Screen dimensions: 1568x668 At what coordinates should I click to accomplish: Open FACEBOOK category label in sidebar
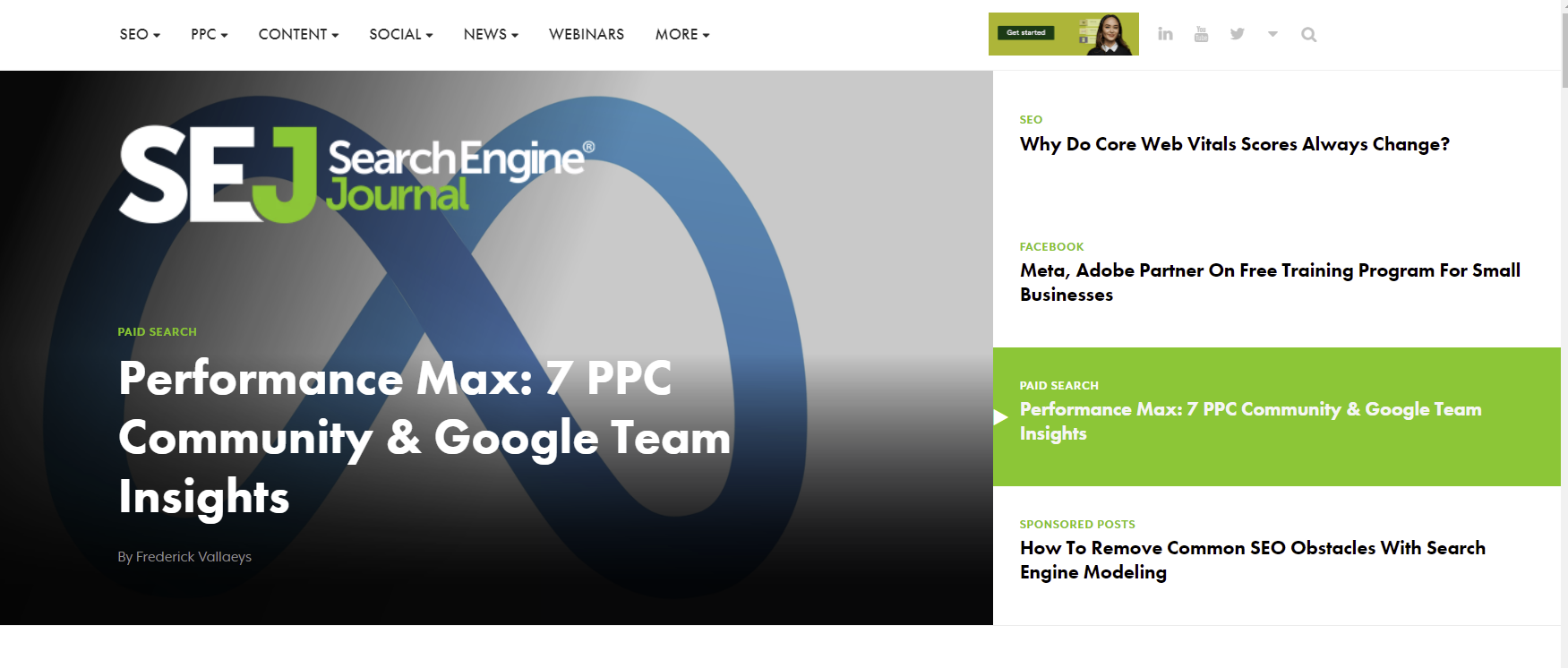tap(1051, 246)
